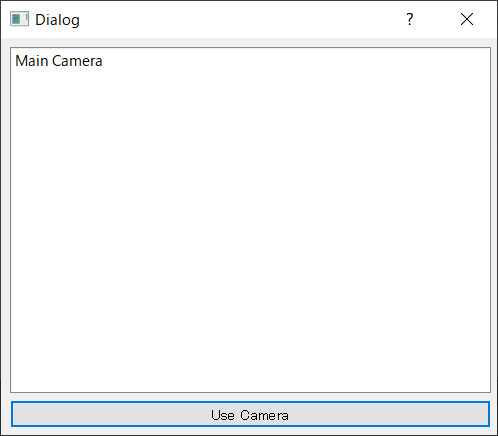Confirm selection with Use Camera
The image size is (498, 436).
click(250, 414)
